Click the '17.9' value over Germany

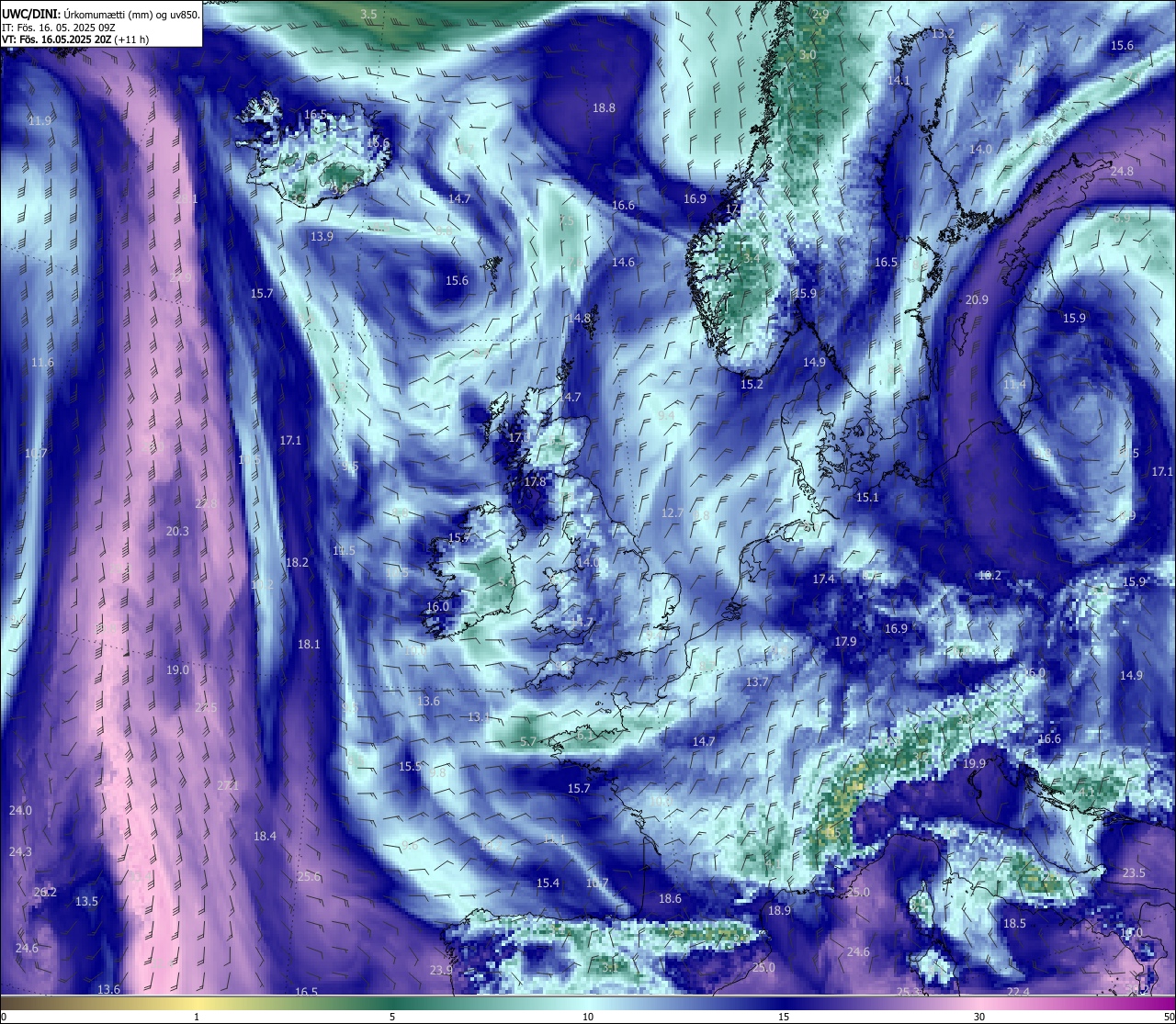(x=845, y=641)
